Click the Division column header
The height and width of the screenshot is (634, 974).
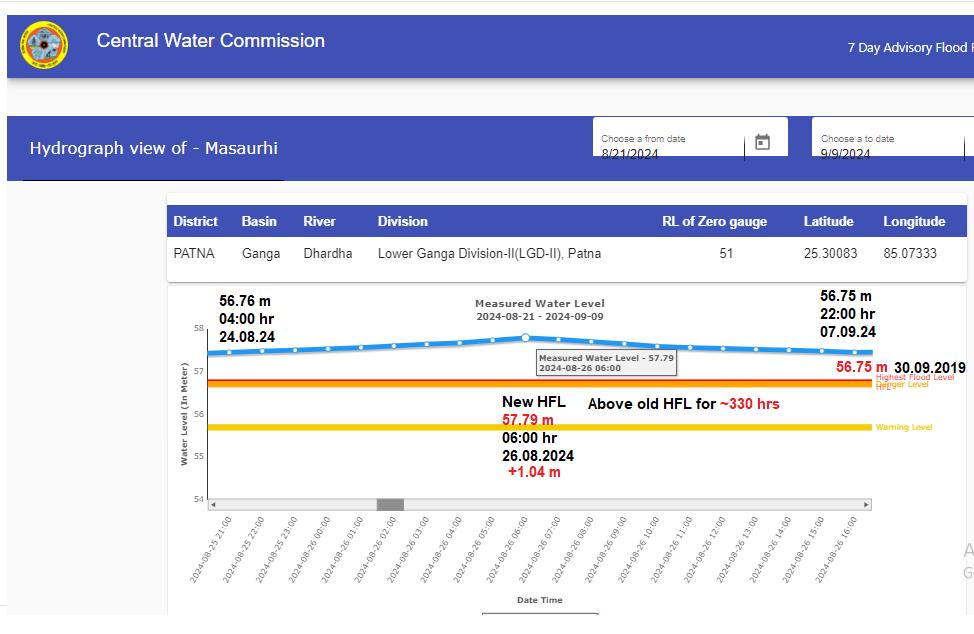click(402, 221)
